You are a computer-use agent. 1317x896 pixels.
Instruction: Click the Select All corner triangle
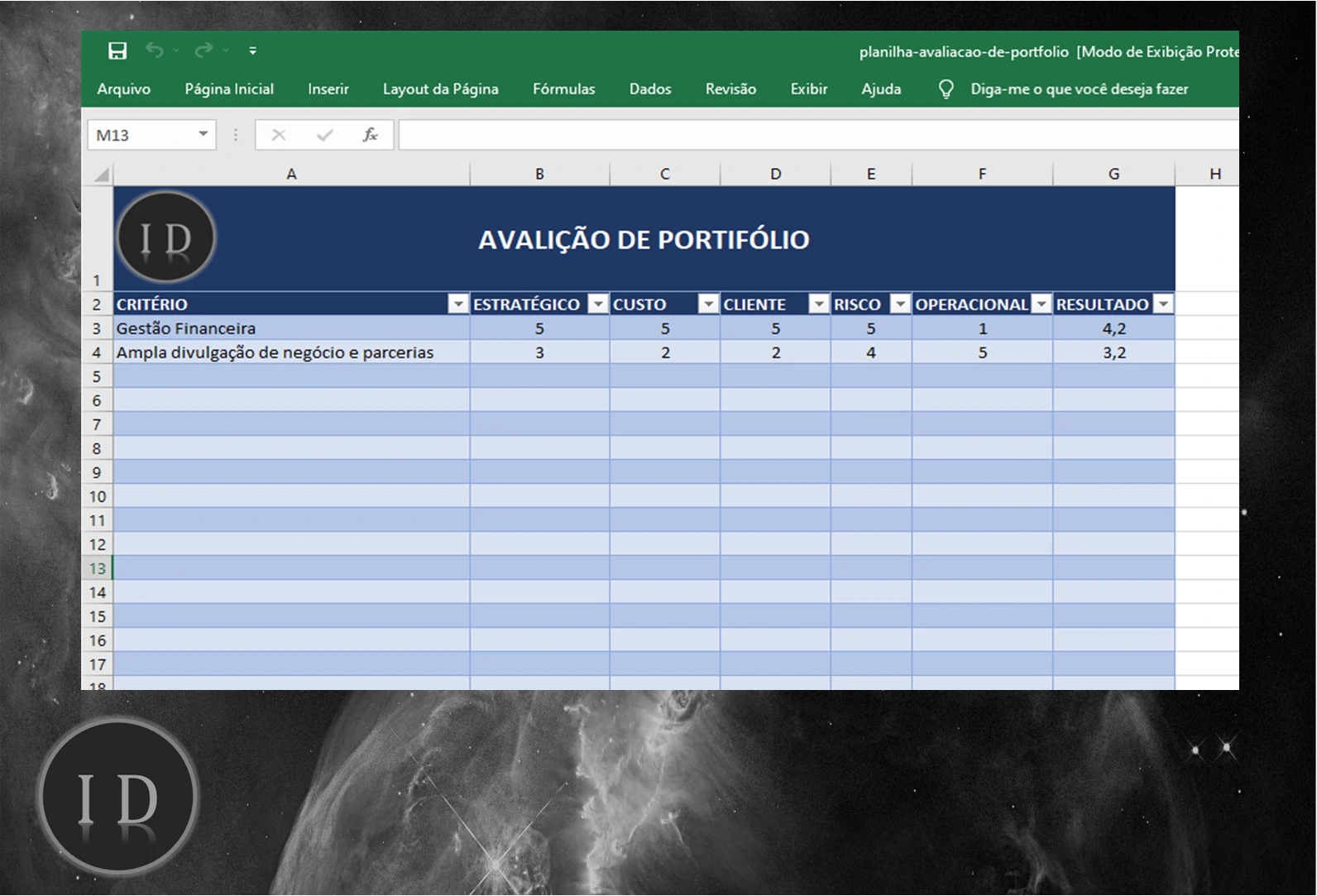101,175
